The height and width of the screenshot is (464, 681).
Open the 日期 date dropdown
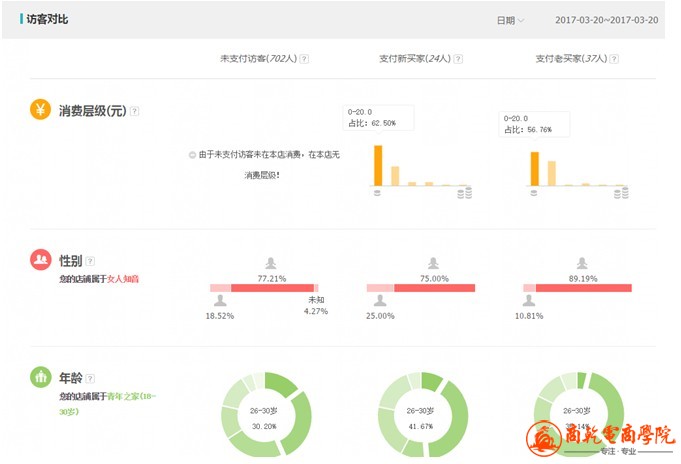pos(510,20)
